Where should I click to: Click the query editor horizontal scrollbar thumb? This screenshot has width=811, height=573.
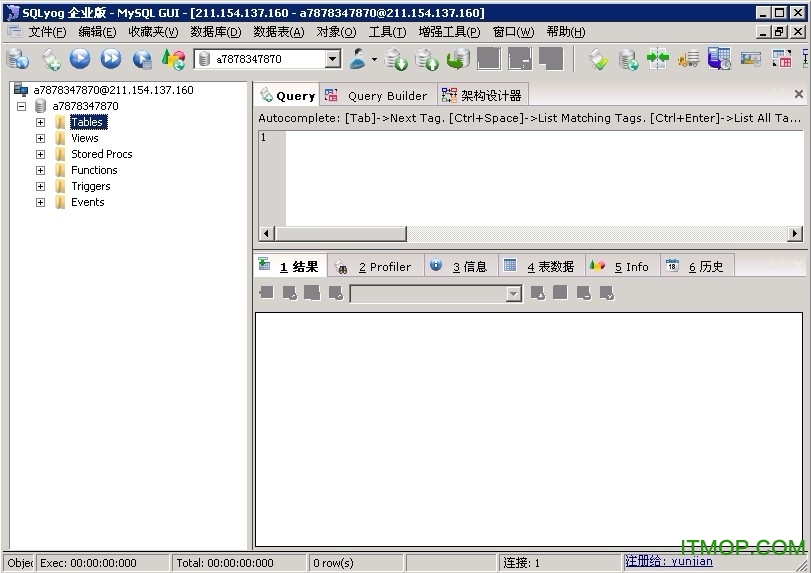(340, 234)
